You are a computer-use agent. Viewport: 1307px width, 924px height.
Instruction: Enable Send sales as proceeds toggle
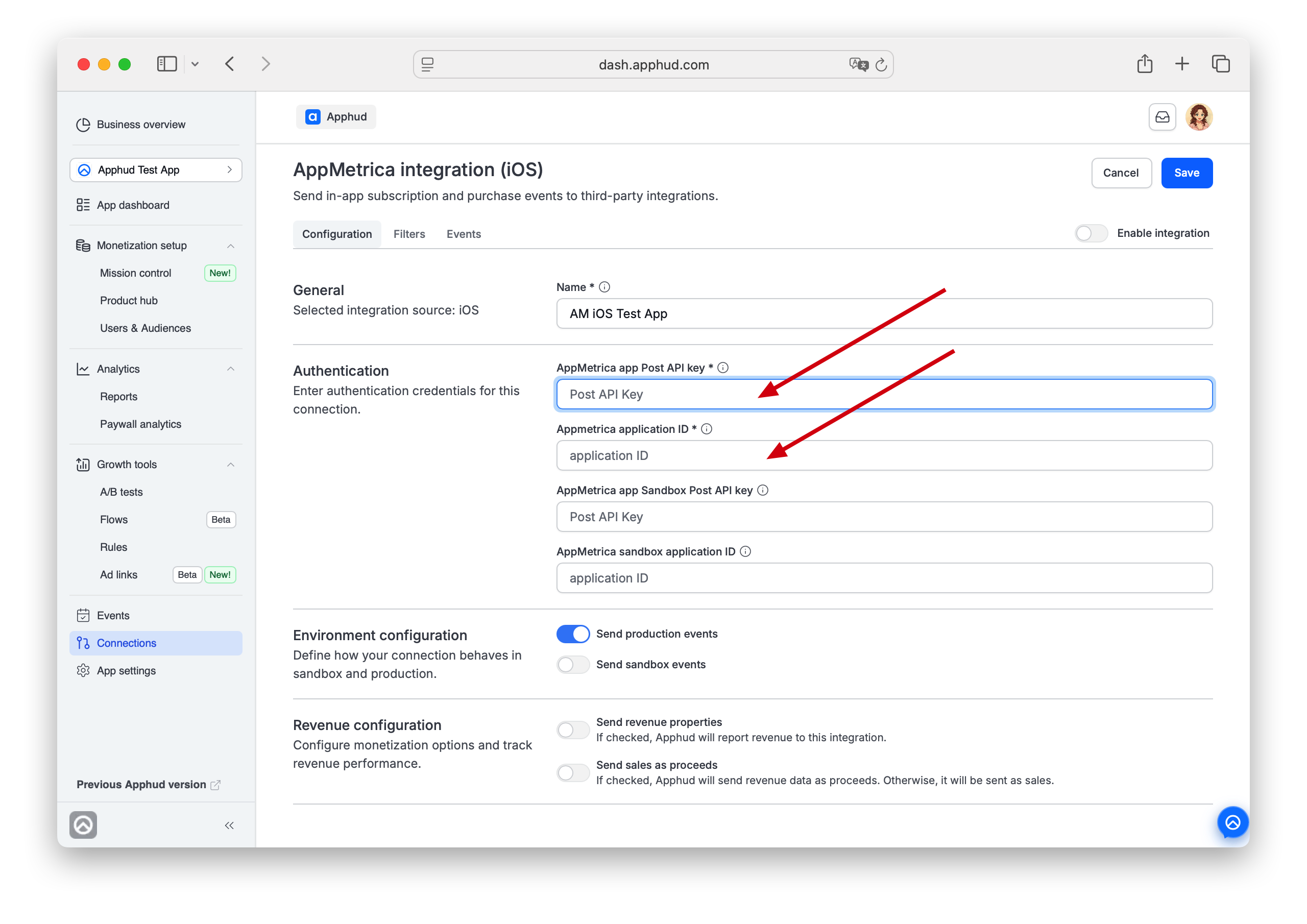pos(573,773)
